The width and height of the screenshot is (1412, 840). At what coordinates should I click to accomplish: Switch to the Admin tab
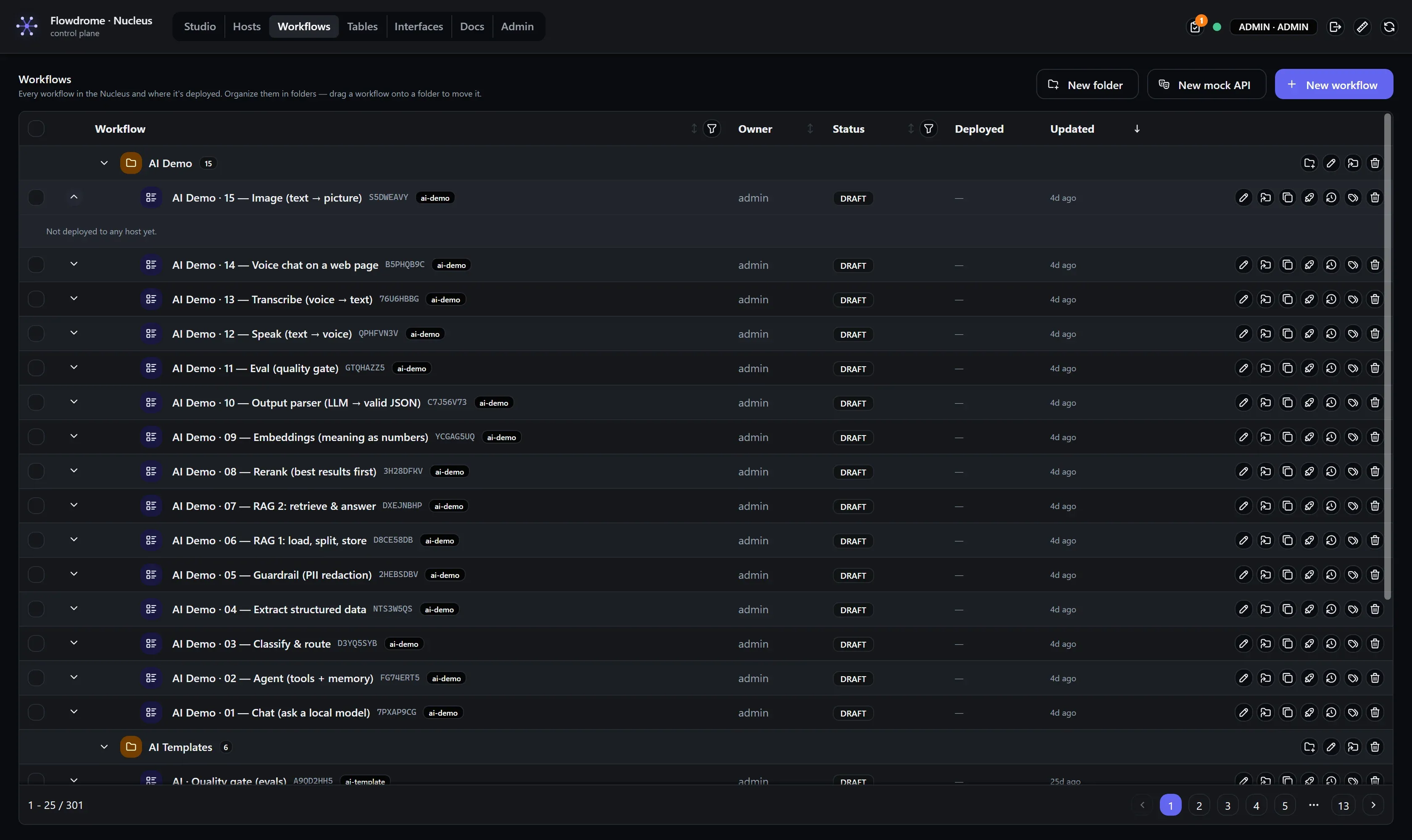tap(517, 26)
